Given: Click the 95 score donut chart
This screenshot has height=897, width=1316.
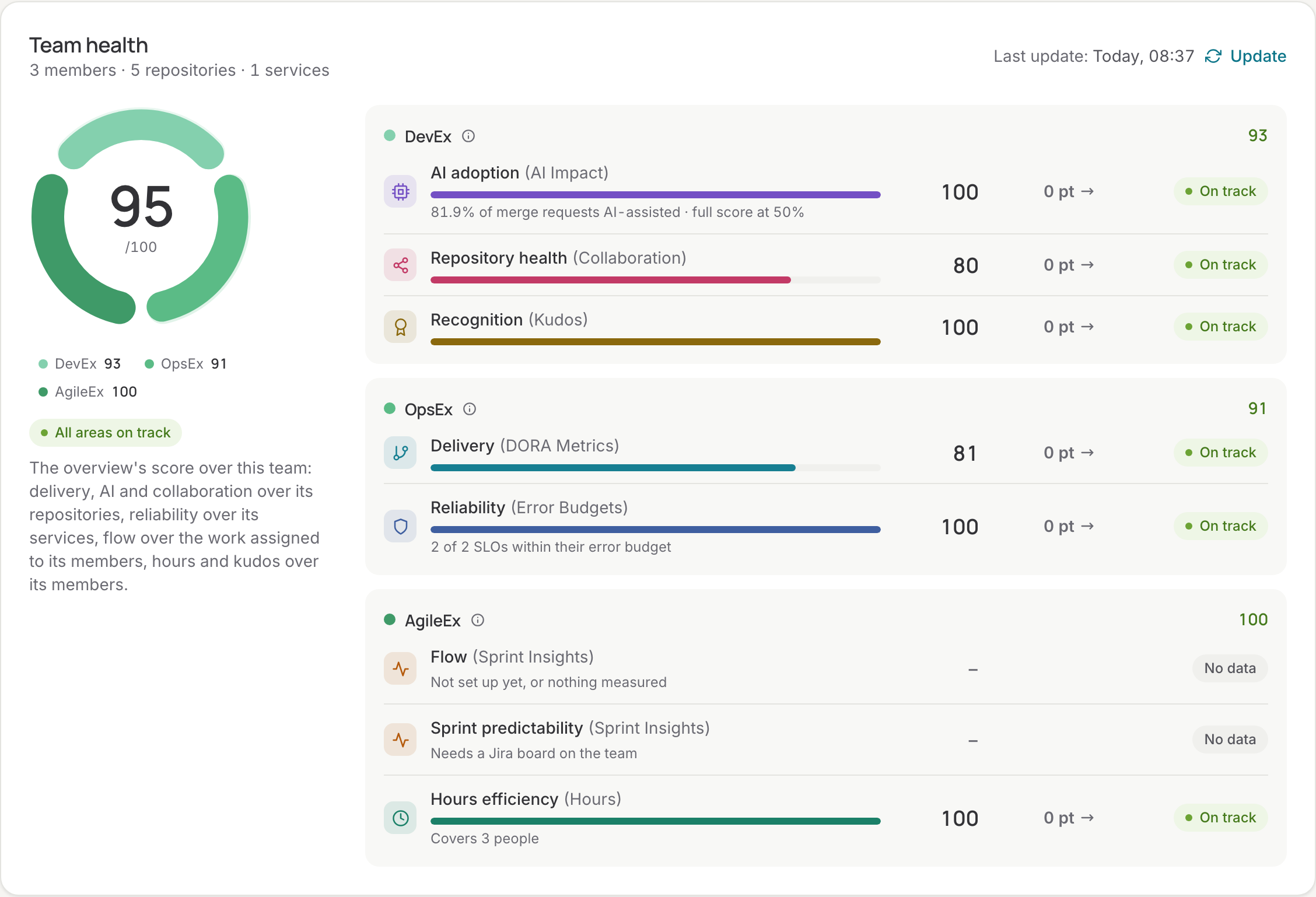Looking at the screenshot, I should click(x=141, y=216).
